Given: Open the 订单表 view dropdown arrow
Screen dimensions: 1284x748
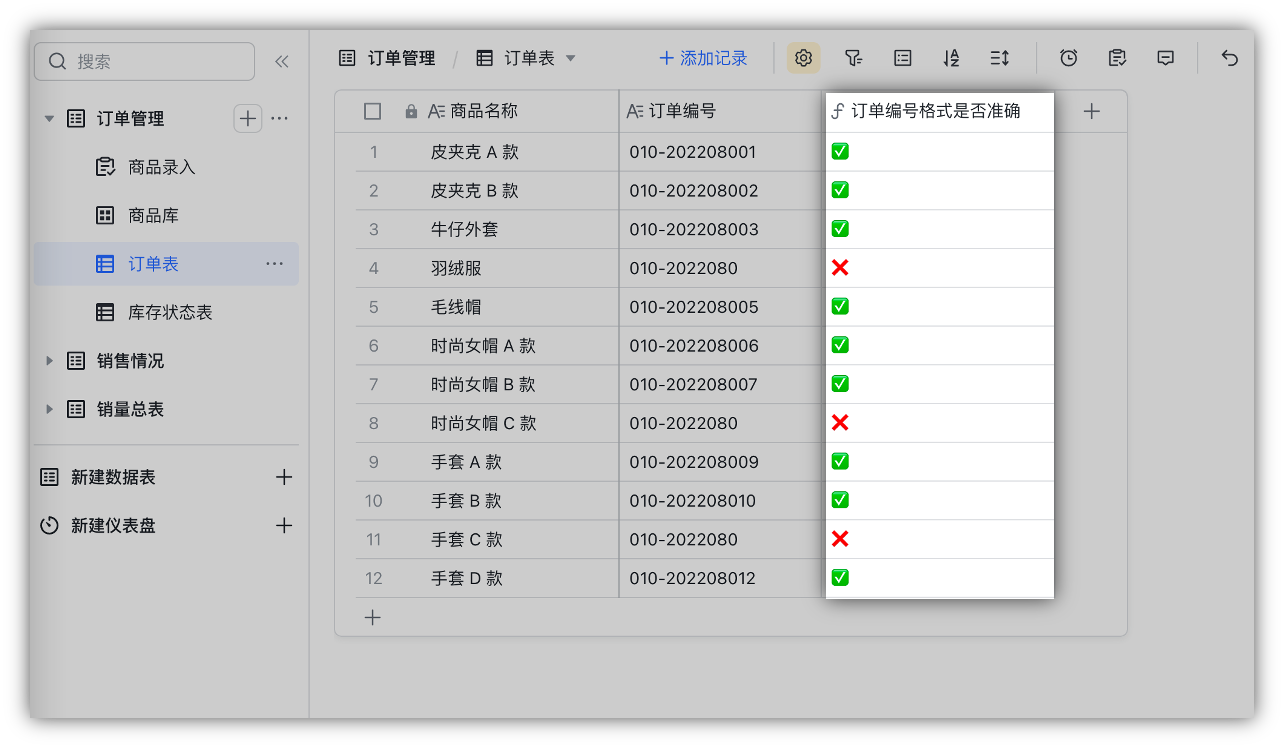Looking at the screenshot, I should (571, 58).
